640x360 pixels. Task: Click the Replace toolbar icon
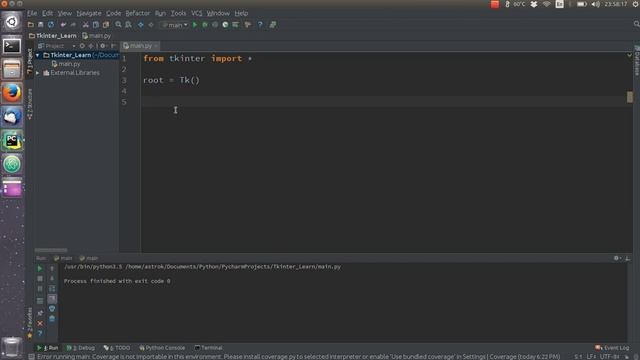(129, 25)
